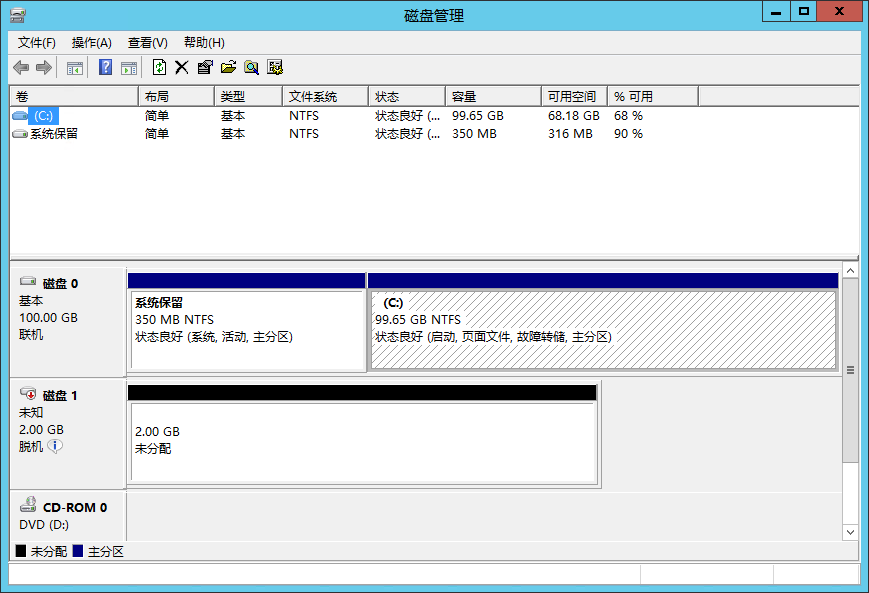Click the black X delete icon
869x593 pixels.
pyautogui.click(x=182, y=68)
